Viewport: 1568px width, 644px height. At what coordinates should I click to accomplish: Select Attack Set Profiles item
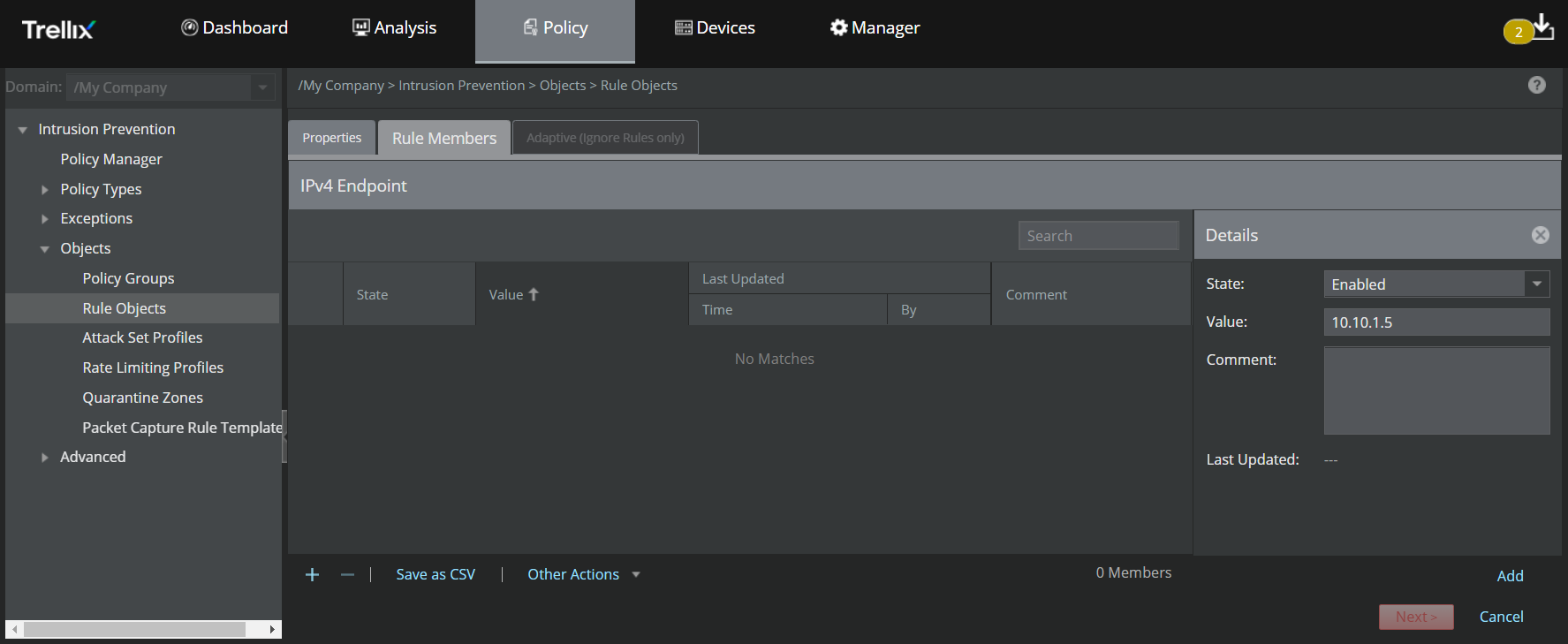tap(142, 337)
